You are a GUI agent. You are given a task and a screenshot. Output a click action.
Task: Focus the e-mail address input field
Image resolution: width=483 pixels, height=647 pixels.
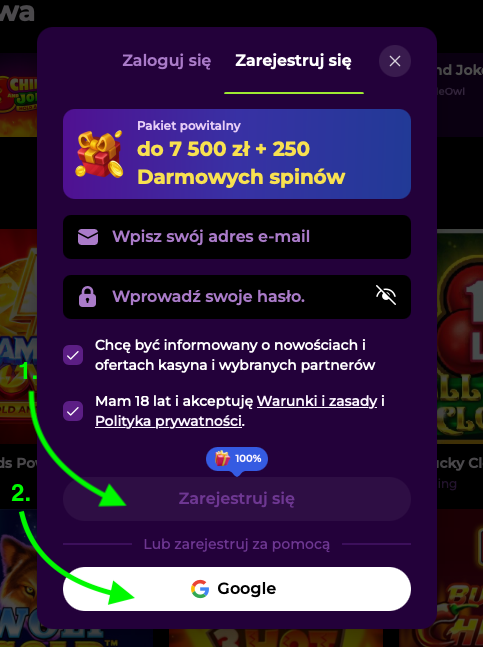237,237
